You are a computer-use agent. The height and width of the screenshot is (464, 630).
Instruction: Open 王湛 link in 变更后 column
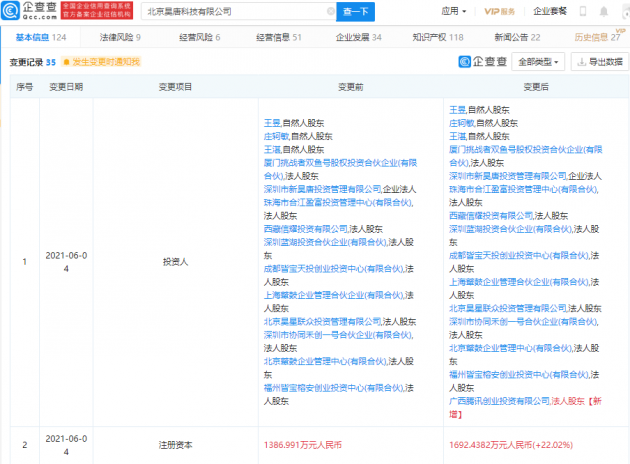(457, 136)
